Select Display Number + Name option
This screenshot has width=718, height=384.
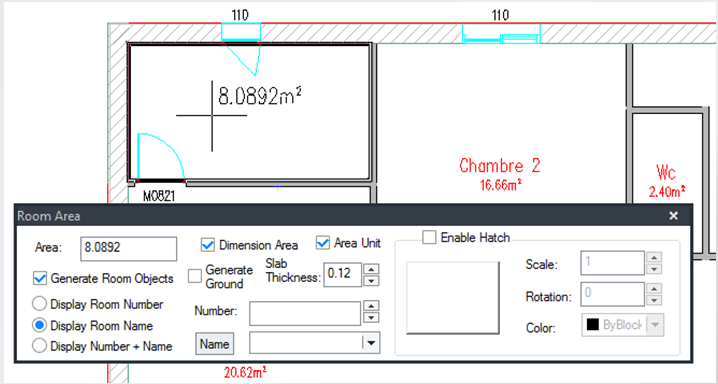point(39,346)
